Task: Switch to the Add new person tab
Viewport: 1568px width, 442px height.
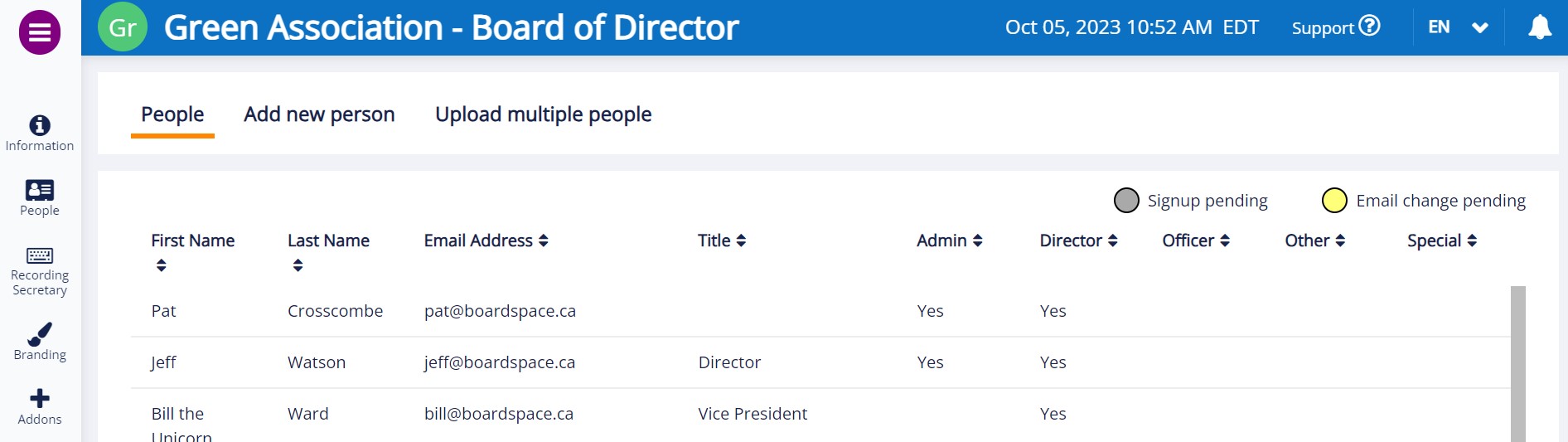Action: pos(319,114)
